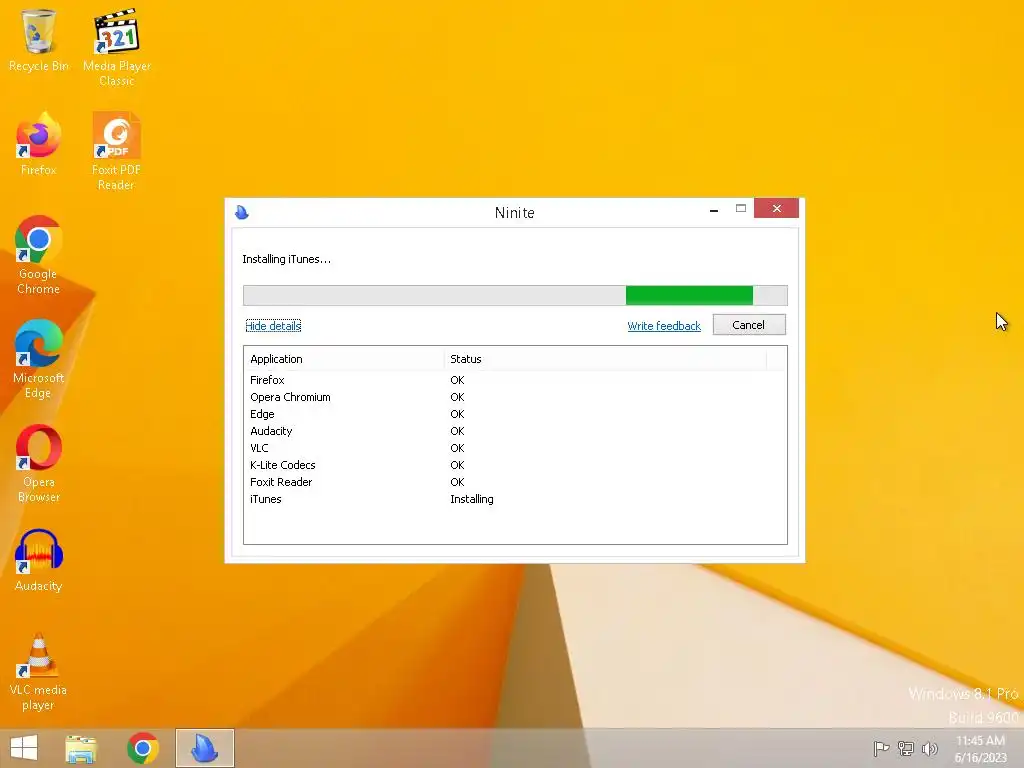This screenshot has width=1024, height=768.
Task: Click the Write feedback link
Action: (664, 326)
